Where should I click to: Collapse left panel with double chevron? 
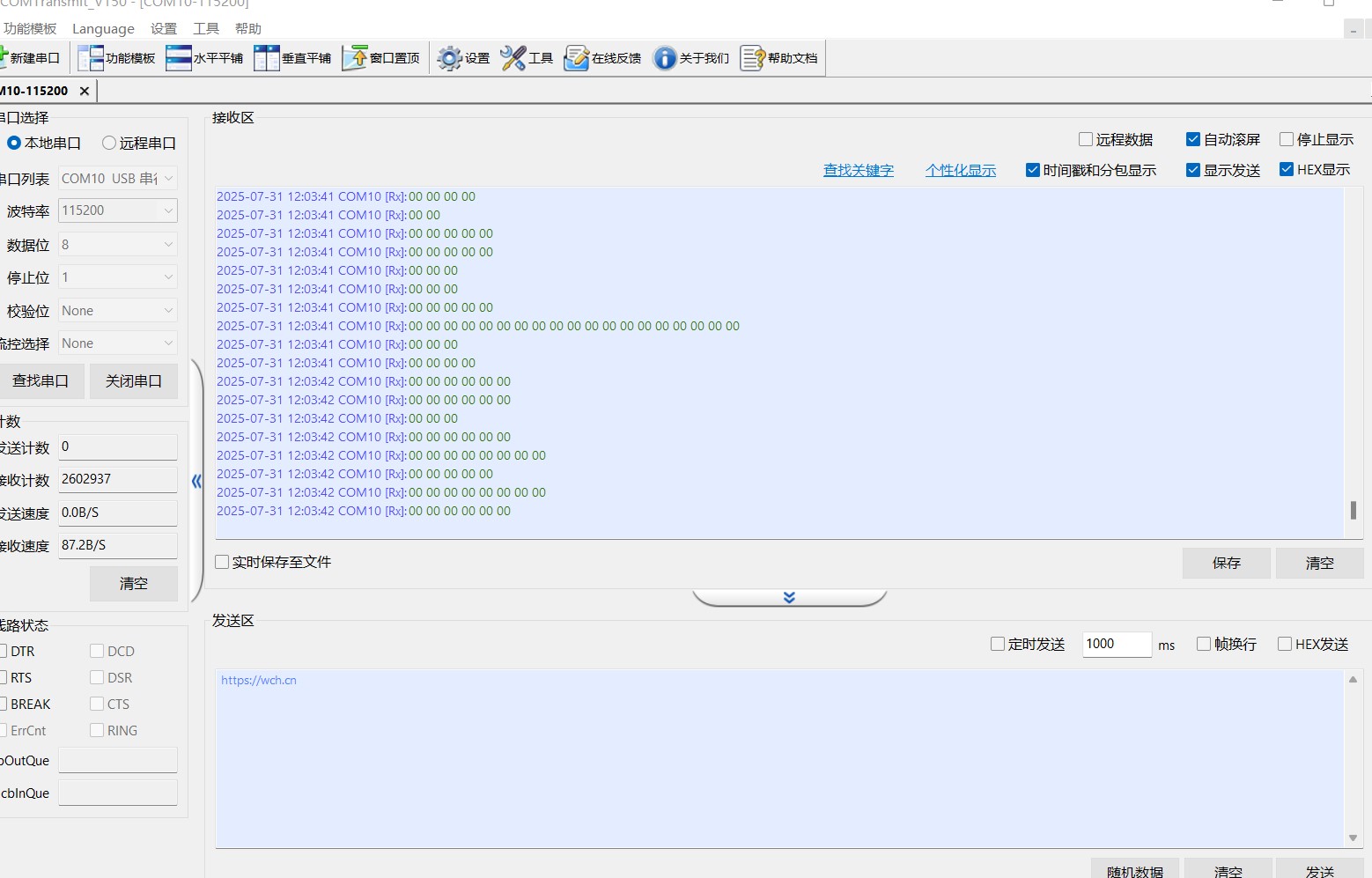click(x=196, y=481)
